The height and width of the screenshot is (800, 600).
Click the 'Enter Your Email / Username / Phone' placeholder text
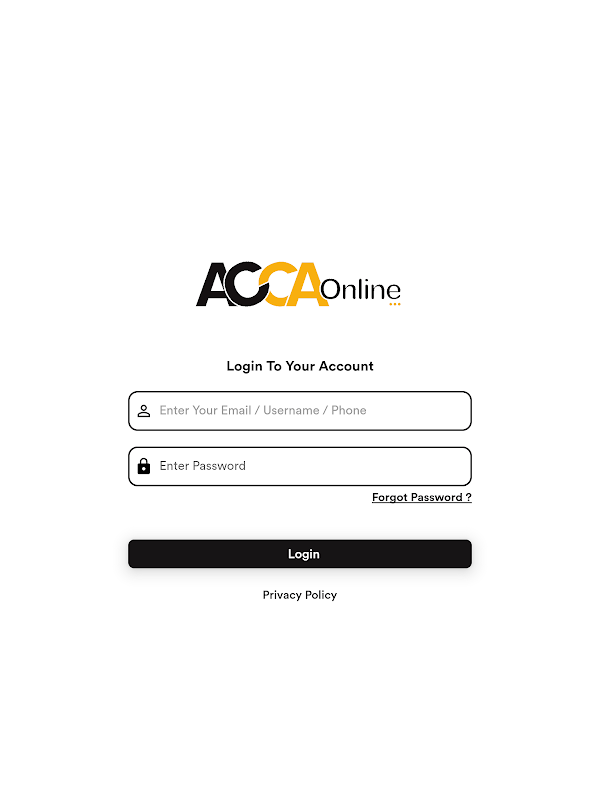(263, 410)
